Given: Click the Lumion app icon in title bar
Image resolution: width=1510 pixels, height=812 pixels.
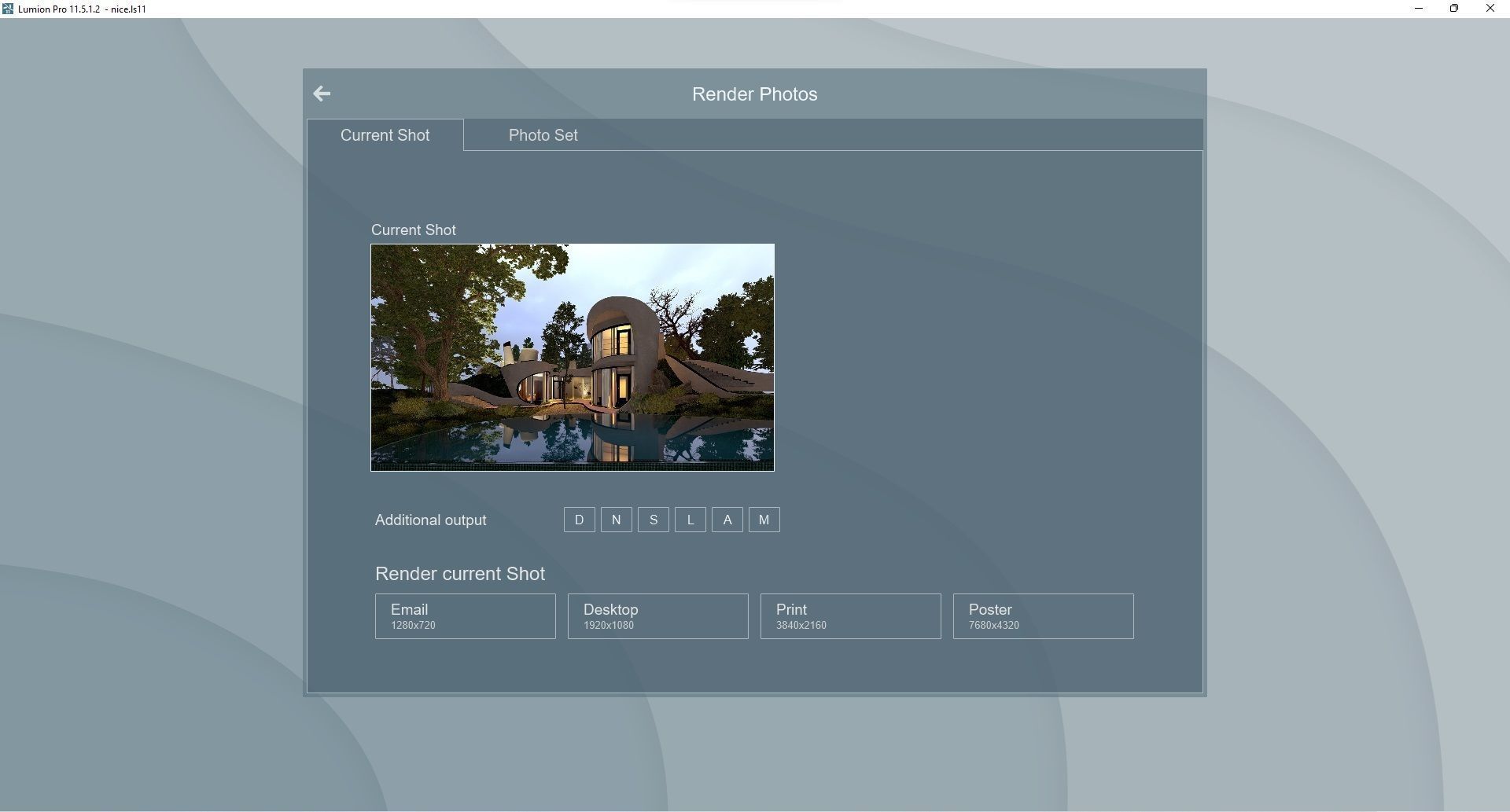Looking at the screenshot, I should pos(8,9).
